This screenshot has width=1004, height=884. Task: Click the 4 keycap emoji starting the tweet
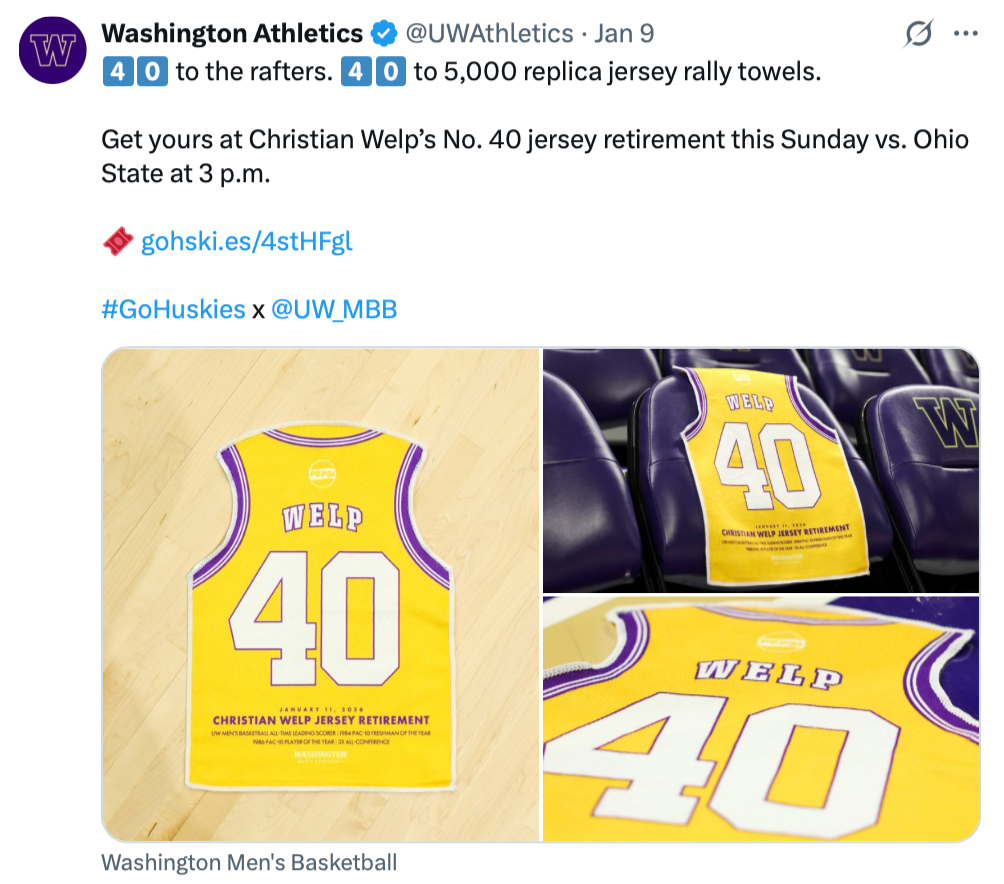(115, 73)
